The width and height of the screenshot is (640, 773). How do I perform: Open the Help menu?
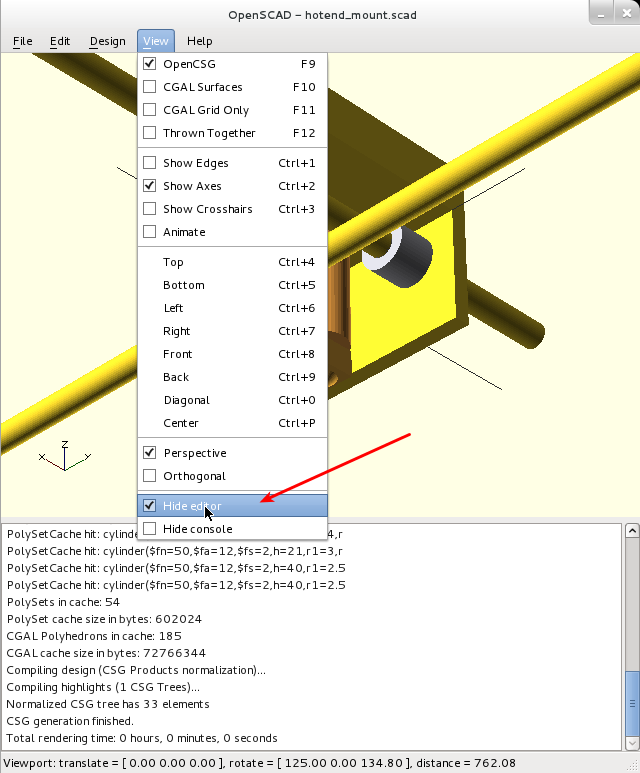point(199,41)
